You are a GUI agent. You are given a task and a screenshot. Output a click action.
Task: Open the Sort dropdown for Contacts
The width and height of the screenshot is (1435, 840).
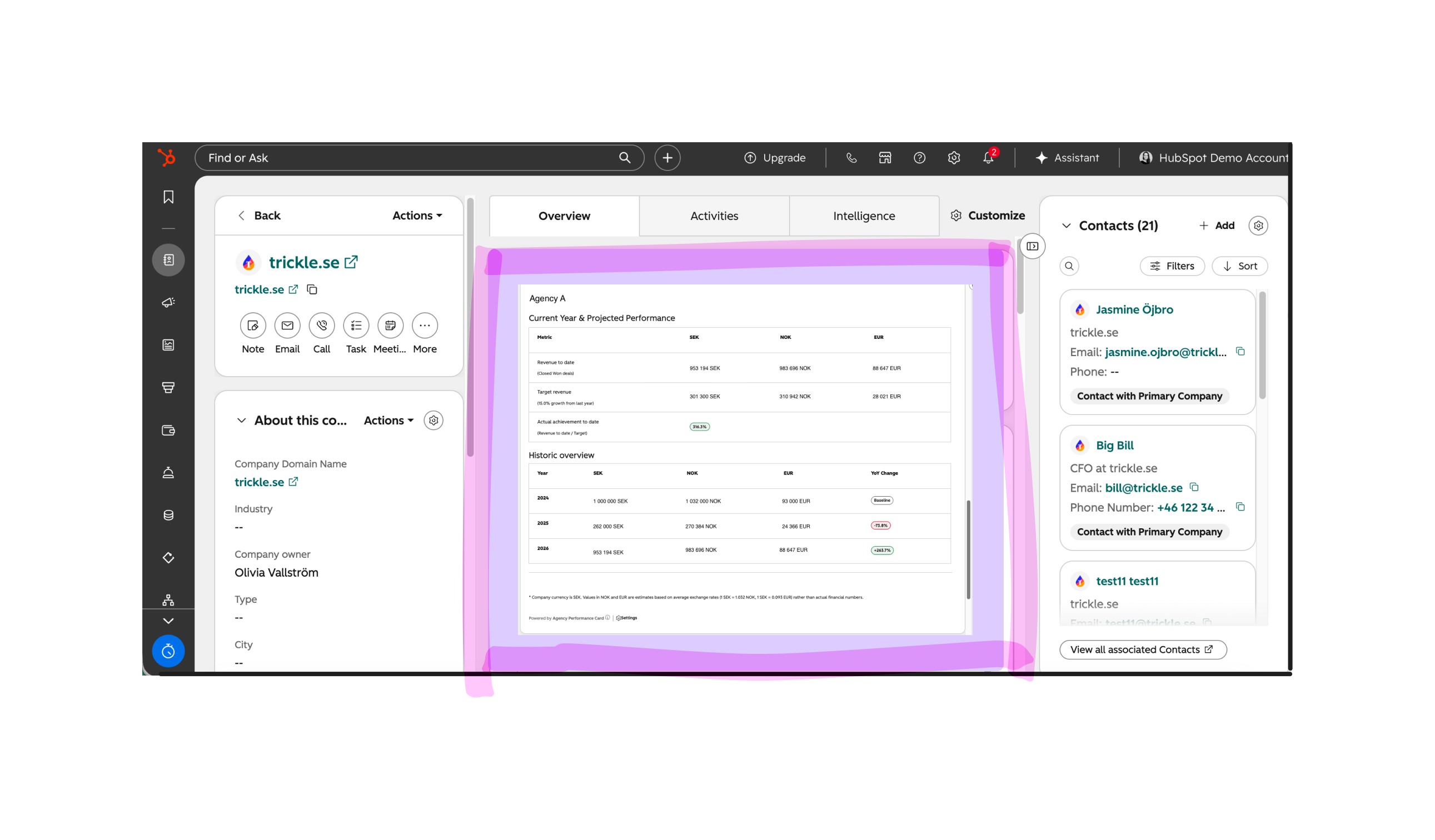coord(1239,266)
